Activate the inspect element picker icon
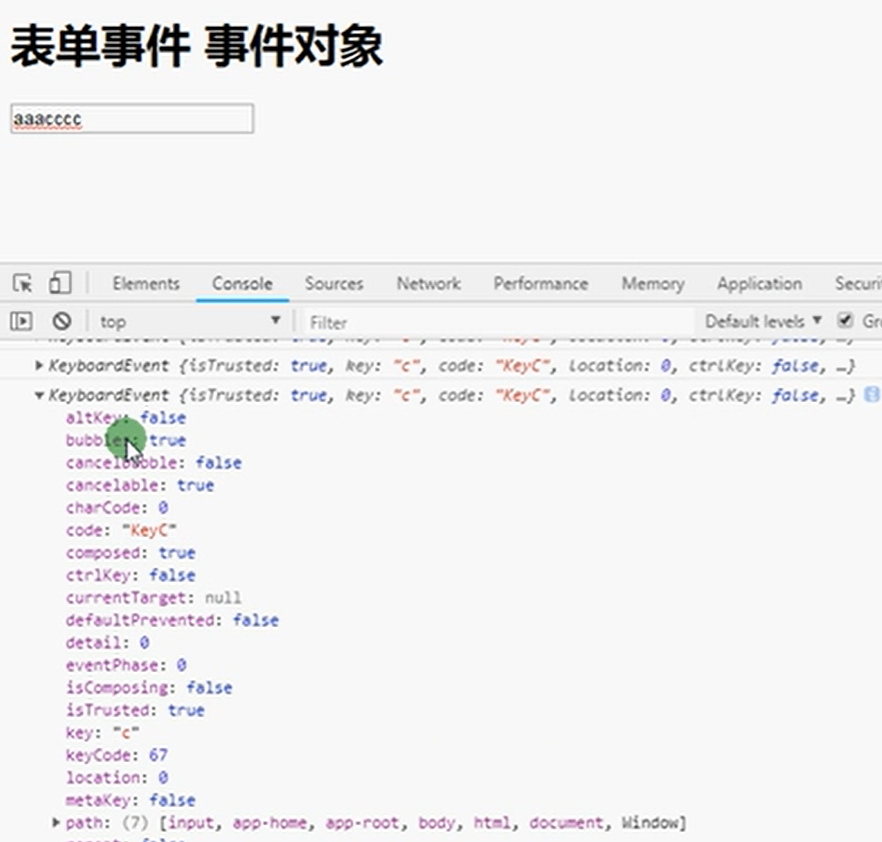This screenshot has height=842, width=882. coord(22,283)
